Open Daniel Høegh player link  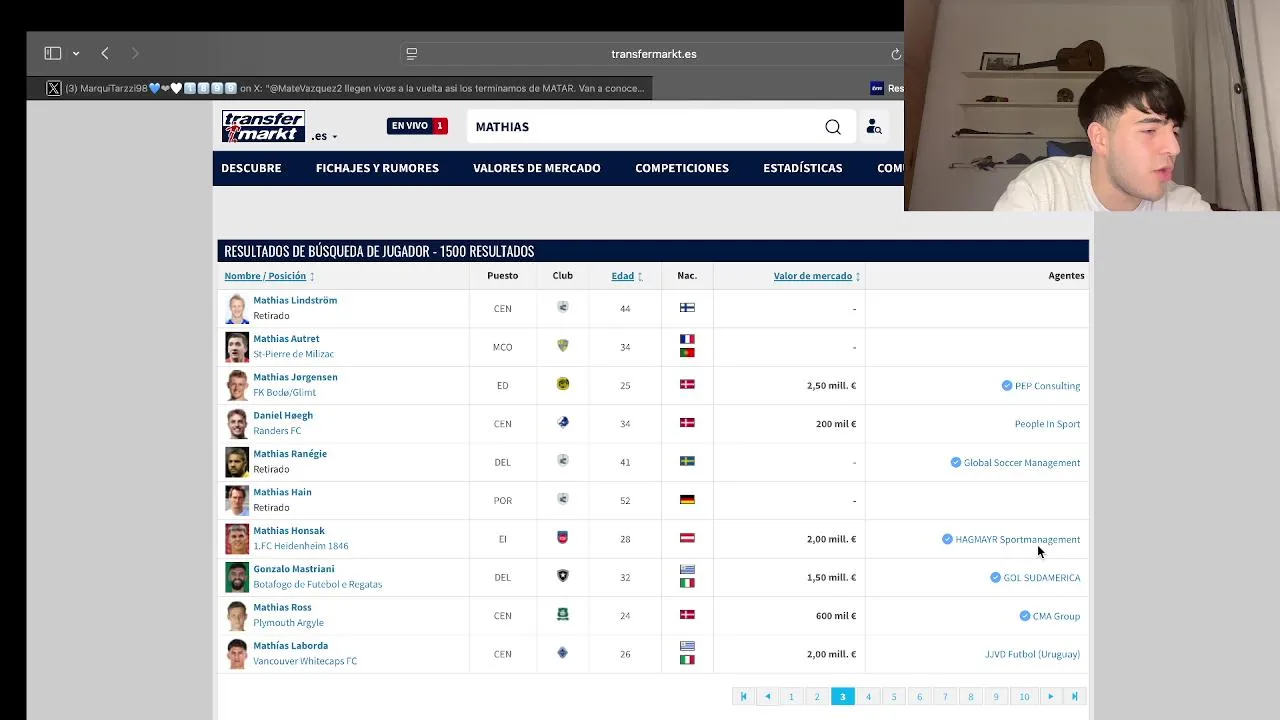pyautogui.click(x=283, y=415)
